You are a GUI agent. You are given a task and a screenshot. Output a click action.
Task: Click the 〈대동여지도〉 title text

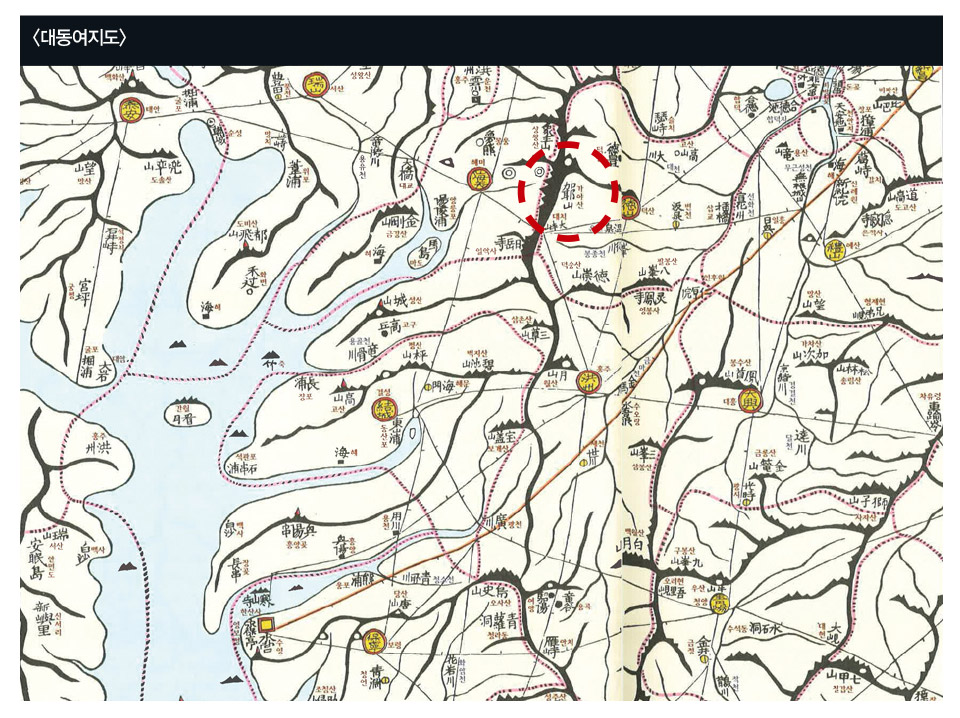[80, 39]
